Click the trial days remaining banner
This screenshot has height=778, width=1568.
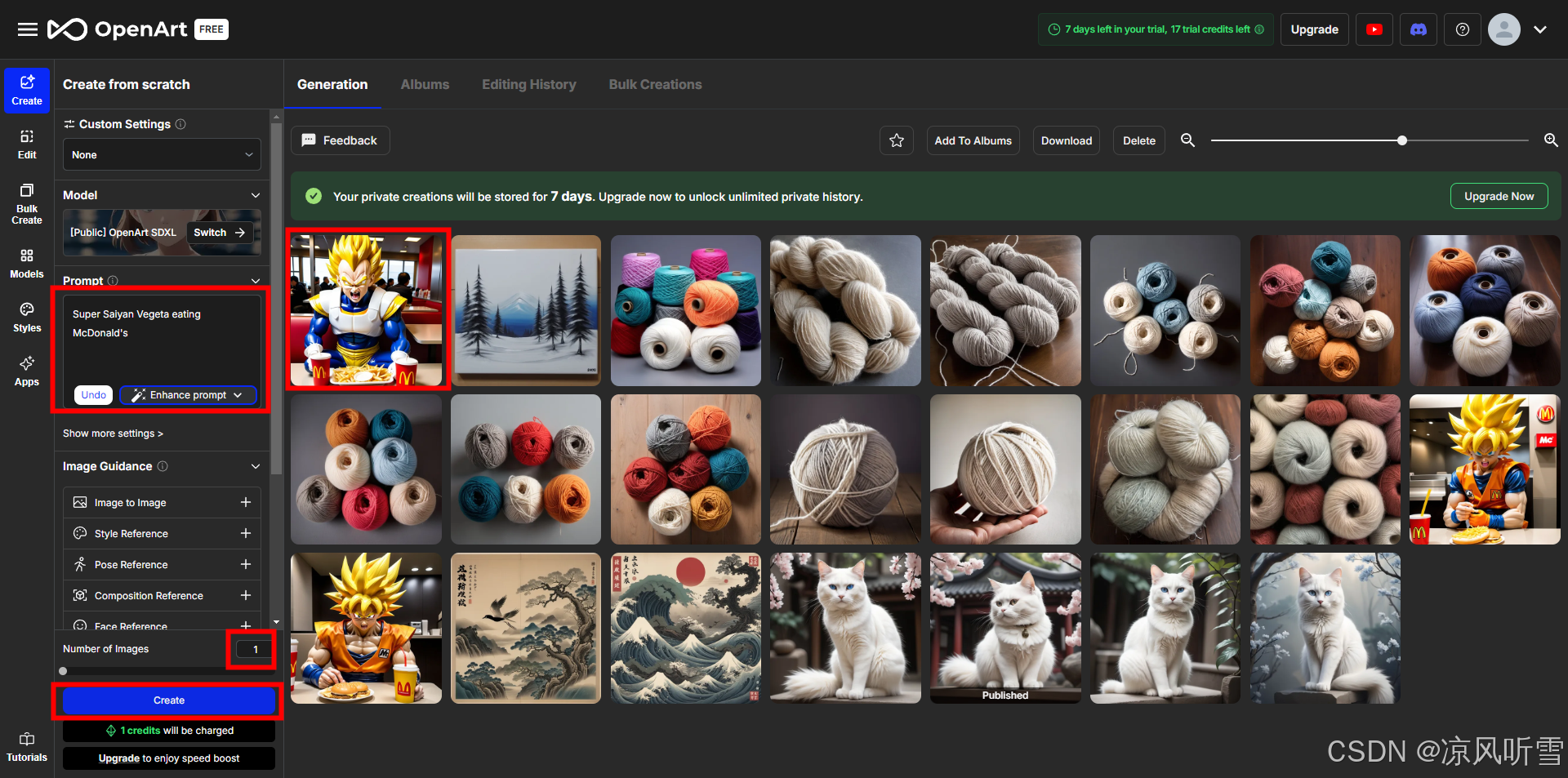pyautogui.click(x=1156, y=29)
